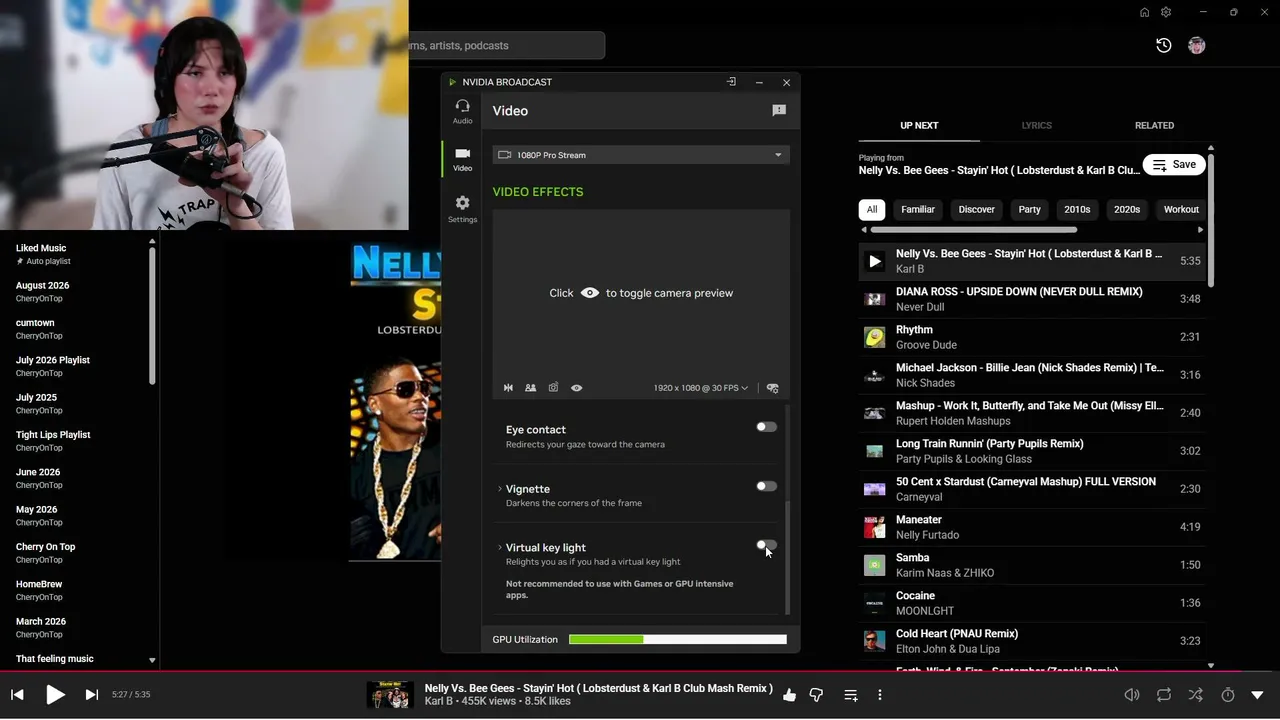Play the Nelly Vs. Bee Gees queue item
Screen dimensions: 1280x720
[x=1033, y=261]
